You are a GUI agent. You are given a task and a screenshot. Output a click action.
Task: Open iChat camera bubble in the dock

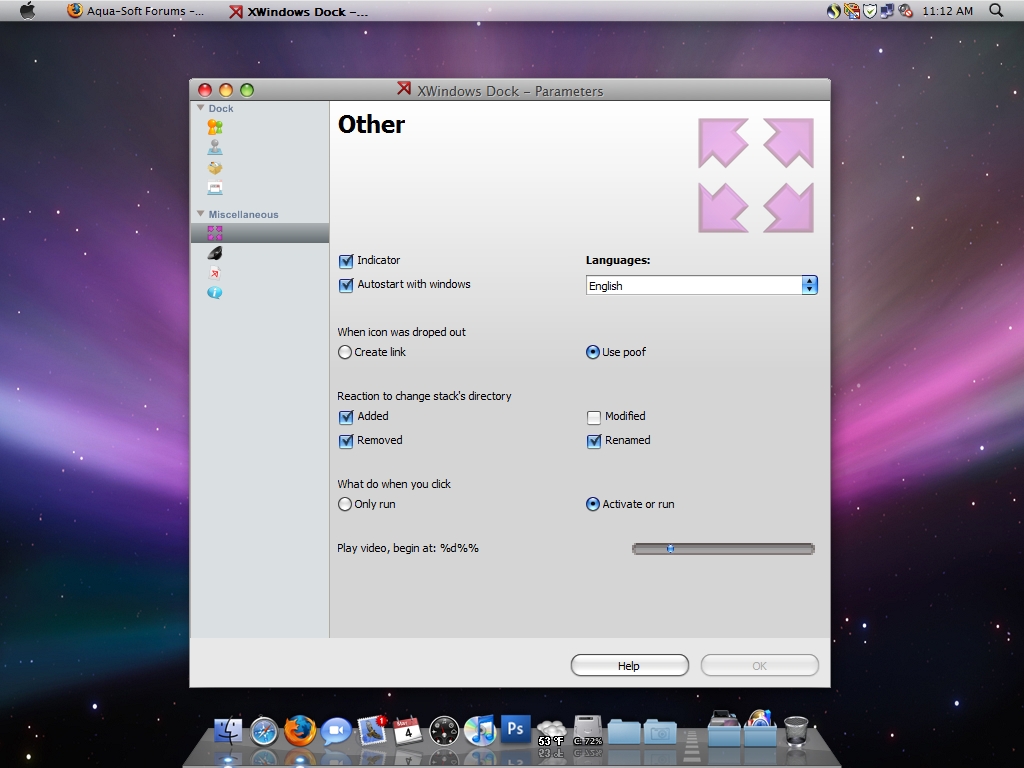(x=336, y=731)
